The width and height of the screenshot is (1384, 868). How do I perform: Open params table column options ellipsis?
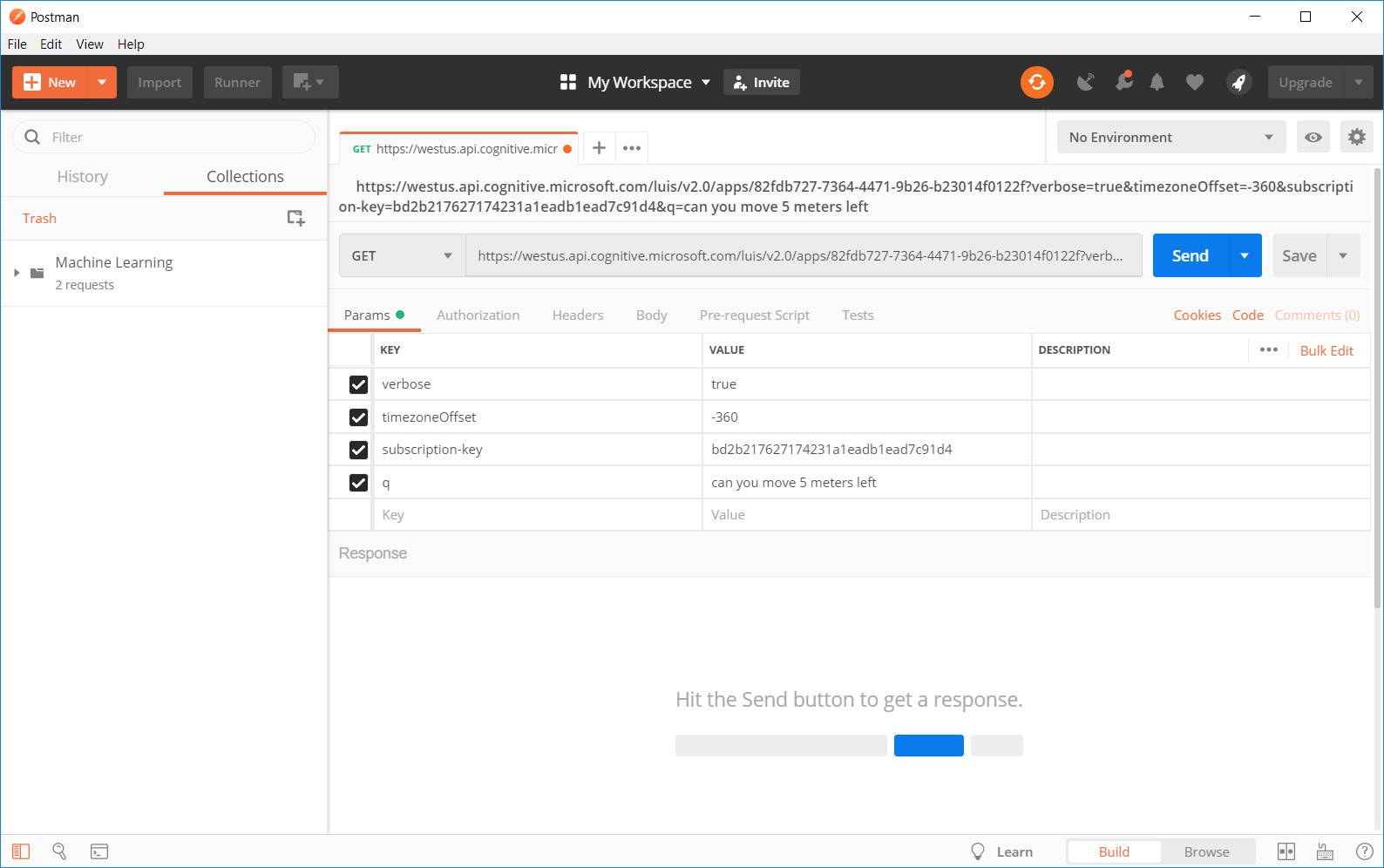click(x=1269, y=349)
